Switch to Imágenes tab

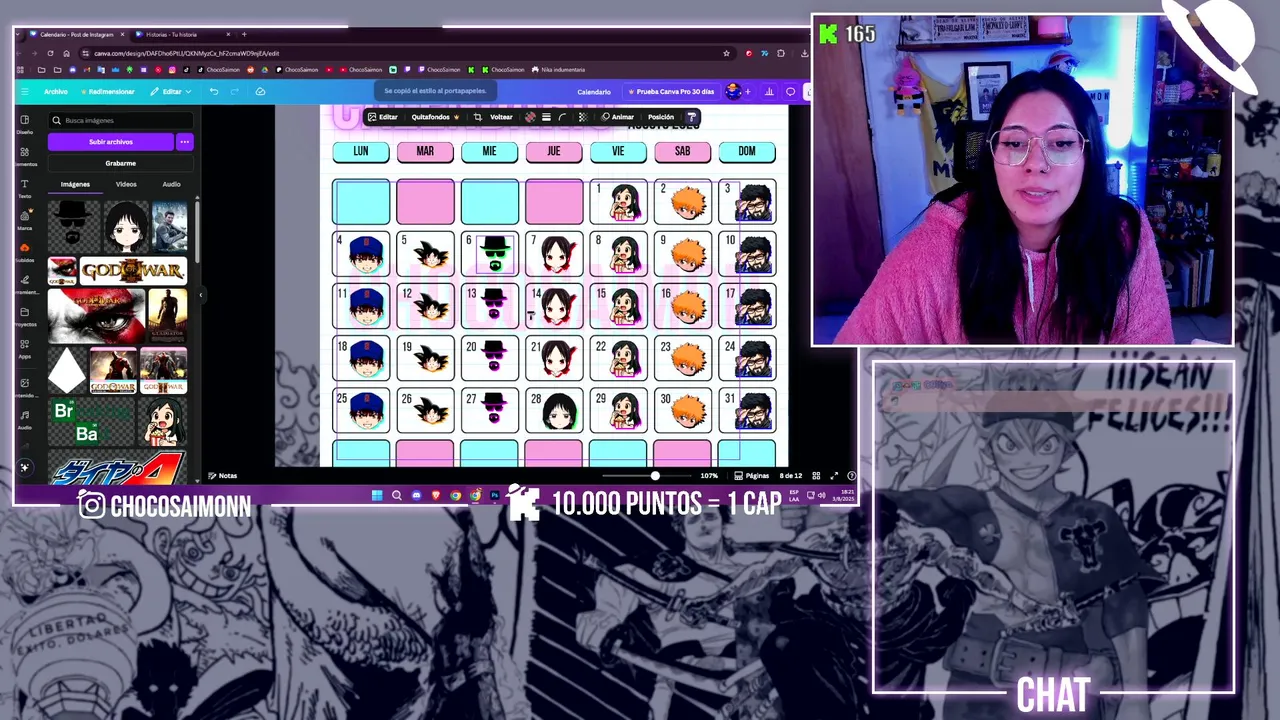tap(75, 184)
